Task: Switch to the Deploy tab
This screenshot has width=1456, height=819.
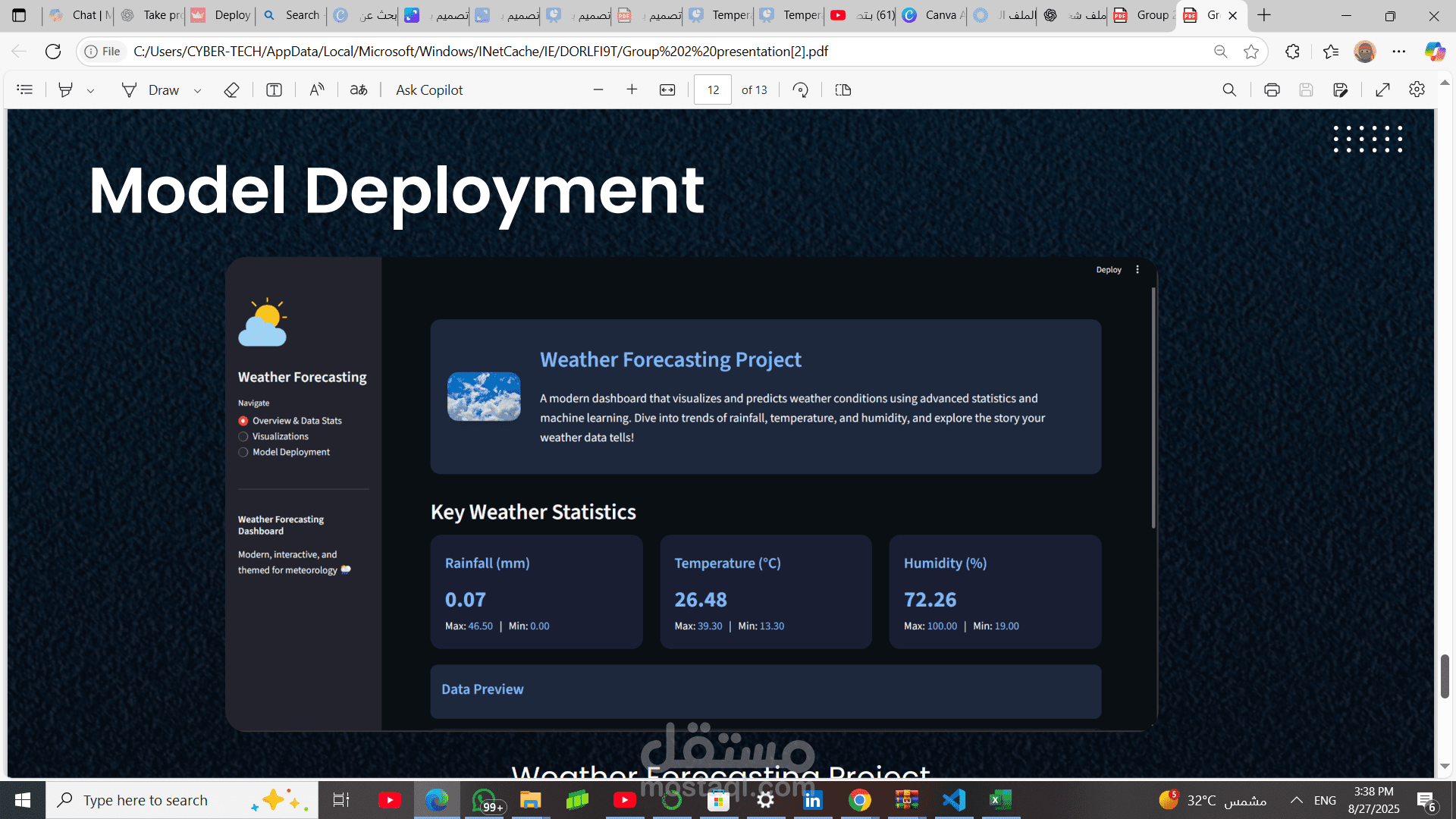Action: 221,15
